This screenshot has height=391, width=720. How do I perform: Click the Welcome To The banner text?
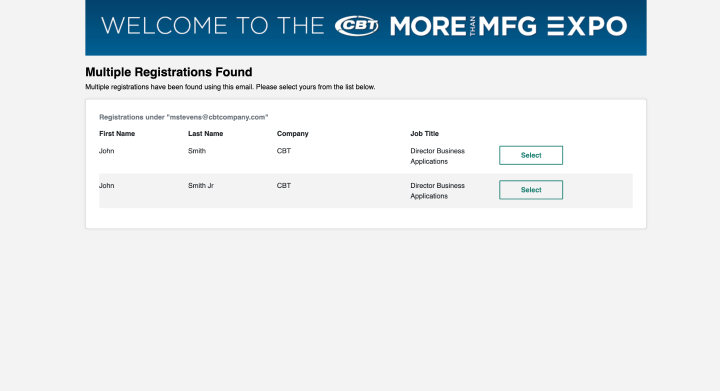(213, 26)
